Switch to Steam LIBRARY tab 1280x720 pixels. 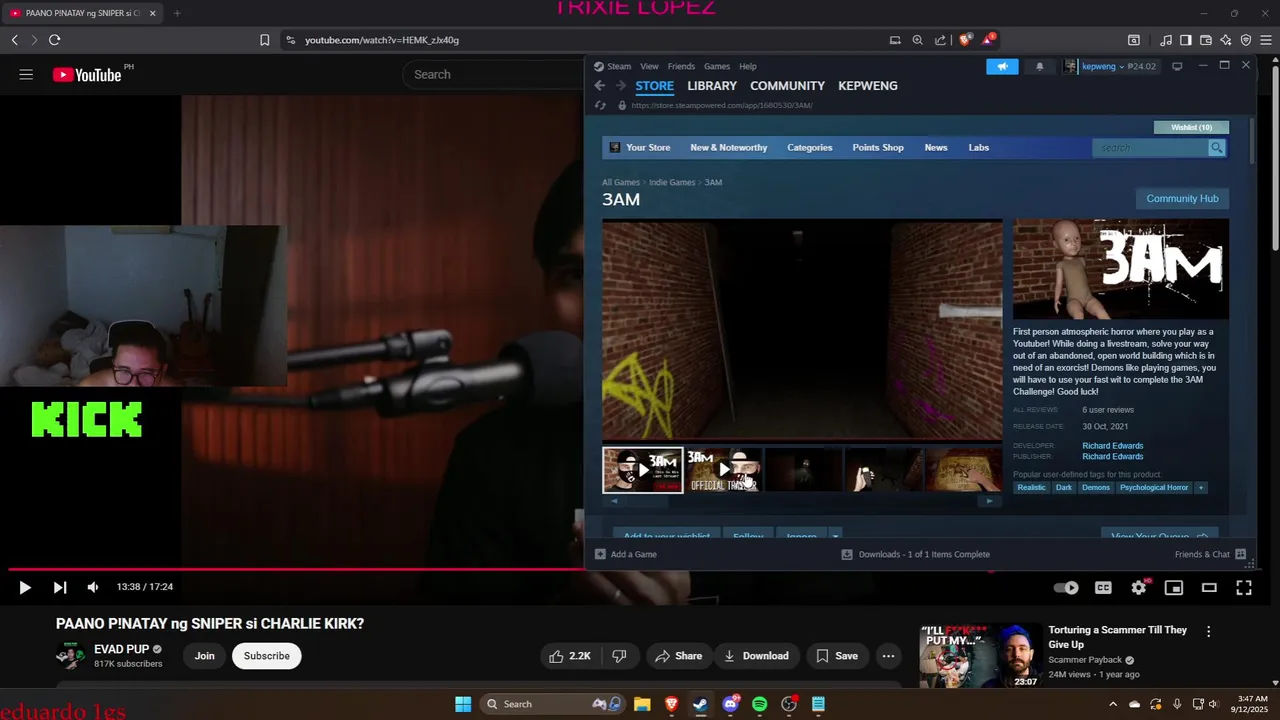(x=712, y=86)
